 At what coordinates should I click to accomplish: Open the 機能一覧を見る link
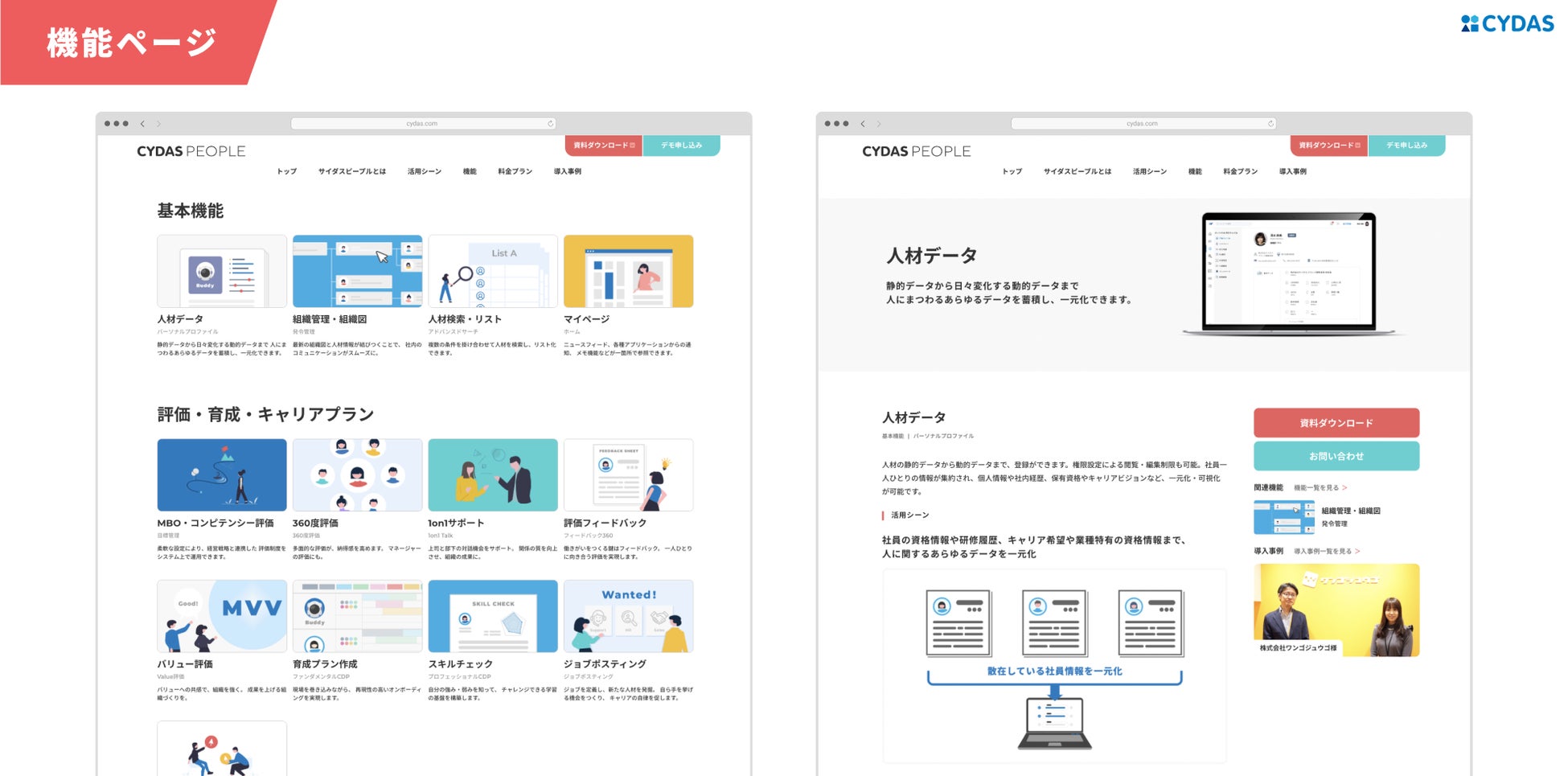tap(1320, 487)
